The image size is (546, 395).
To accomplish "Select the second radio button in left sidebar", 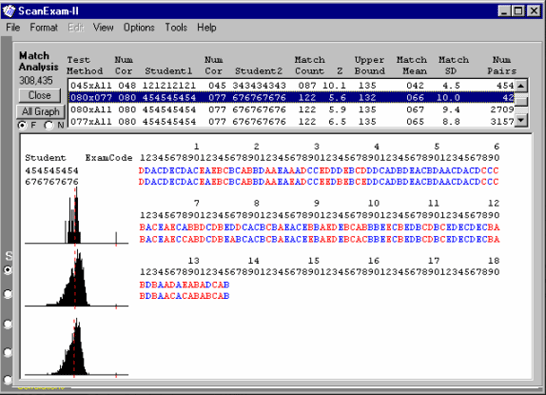I will click(x=8, y=294).
